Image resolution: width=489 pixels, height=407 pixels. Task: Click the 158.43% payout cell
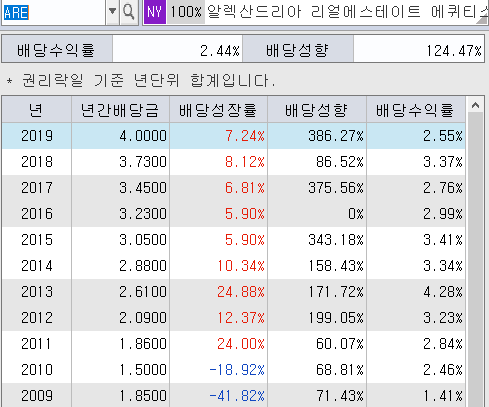tap(317, 266)
